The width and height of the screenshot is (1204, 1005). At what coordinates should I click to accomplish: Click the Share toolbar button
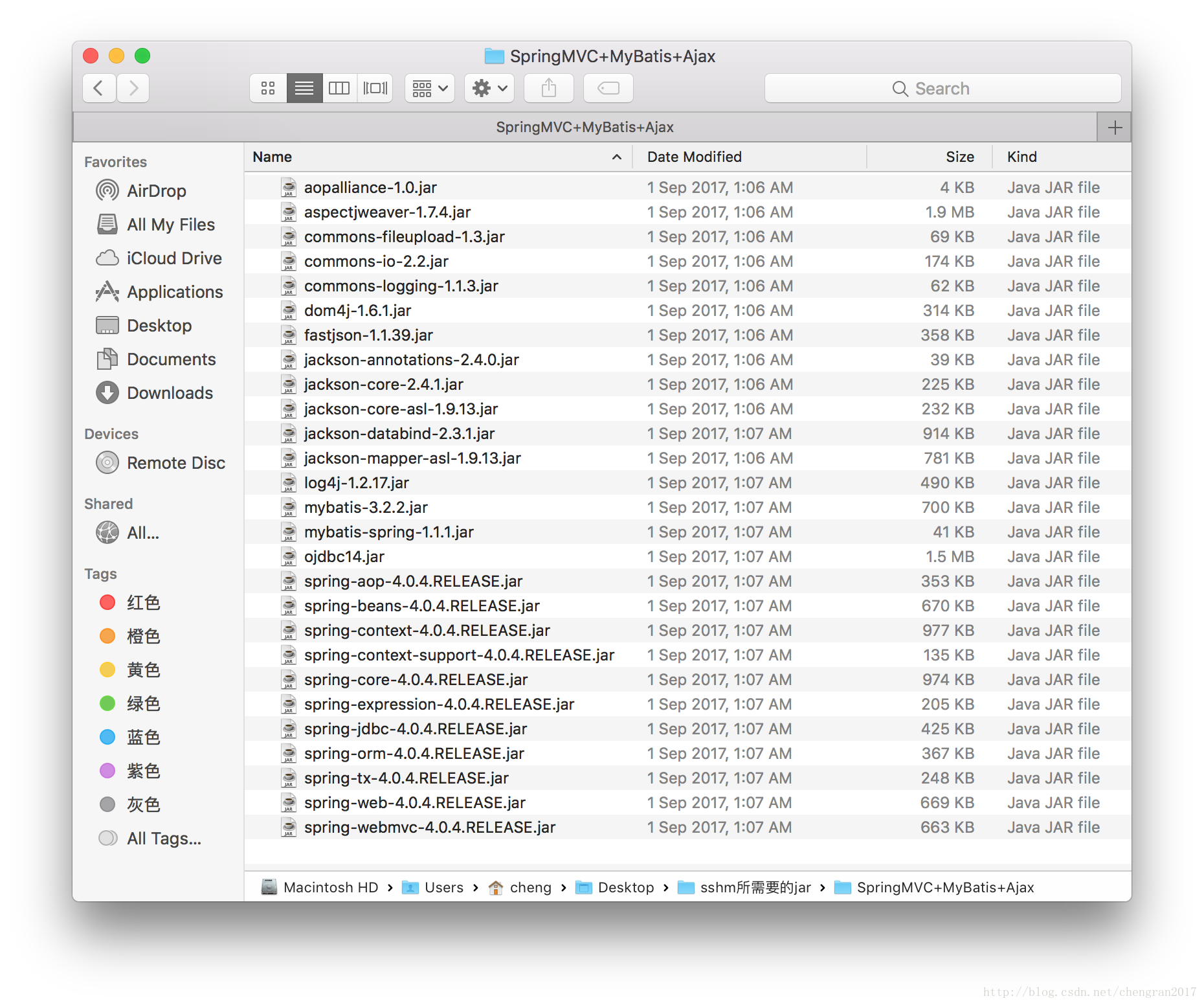pos(549,88)
